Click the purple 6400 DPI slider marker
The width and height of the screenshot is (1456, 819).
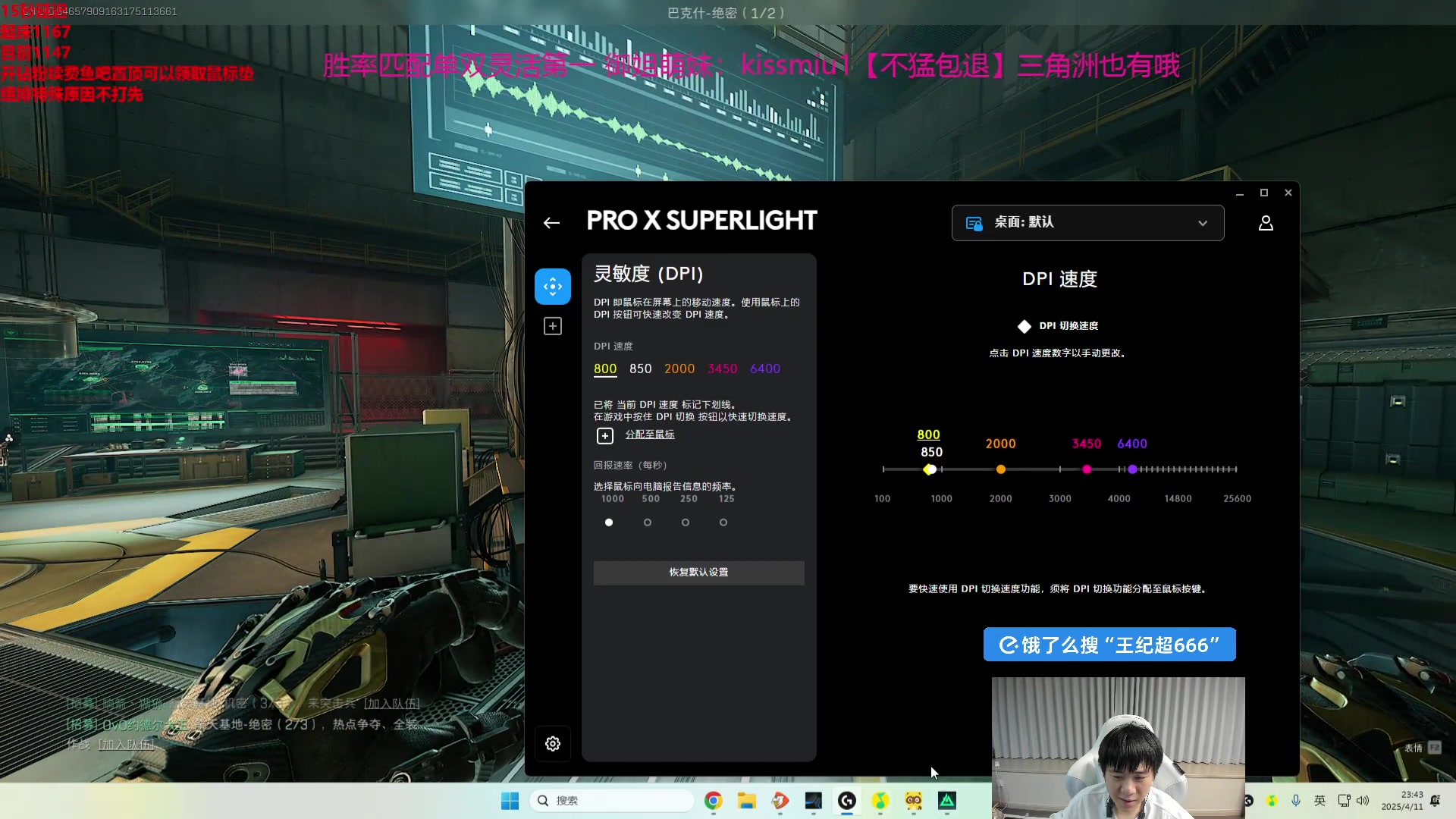1132,469
